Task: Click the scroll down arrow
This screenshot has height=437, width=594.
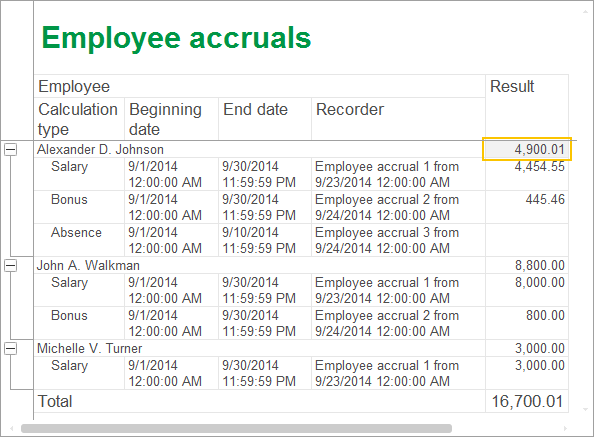Action: pyautogui.click(x=585, y=409)
